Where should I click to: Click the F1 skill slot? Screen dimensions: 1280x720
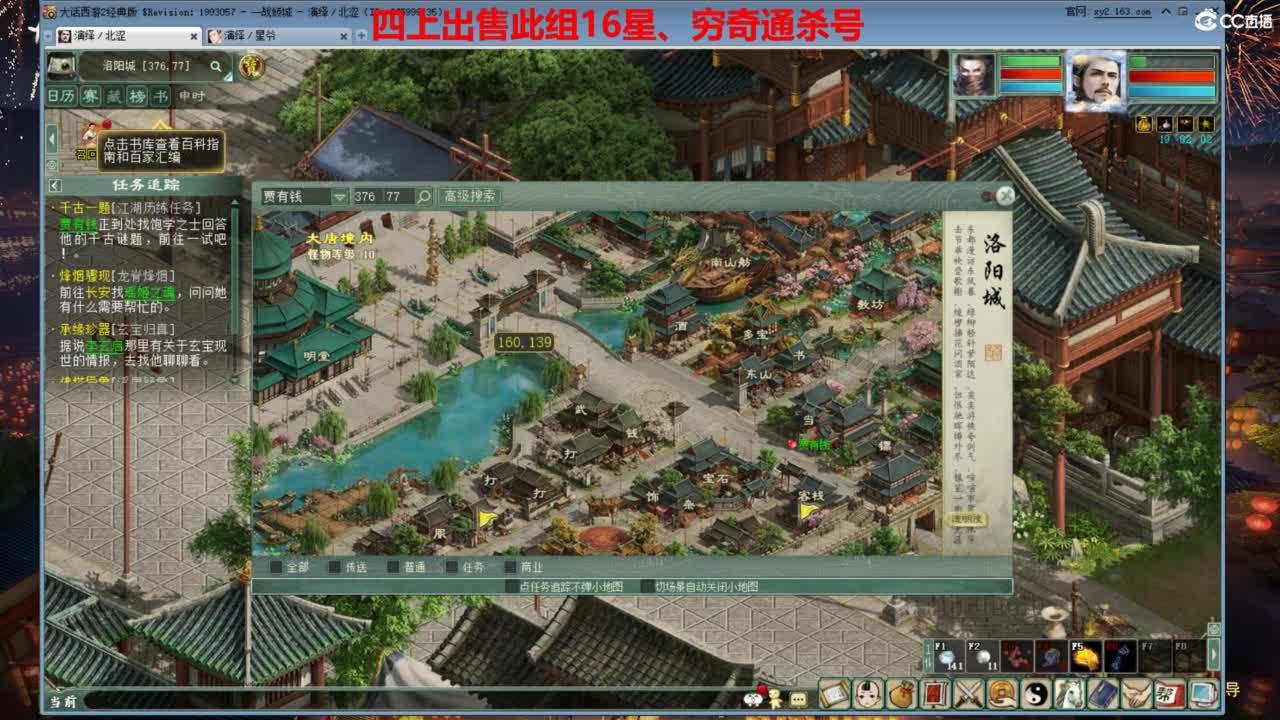[949, 656]
